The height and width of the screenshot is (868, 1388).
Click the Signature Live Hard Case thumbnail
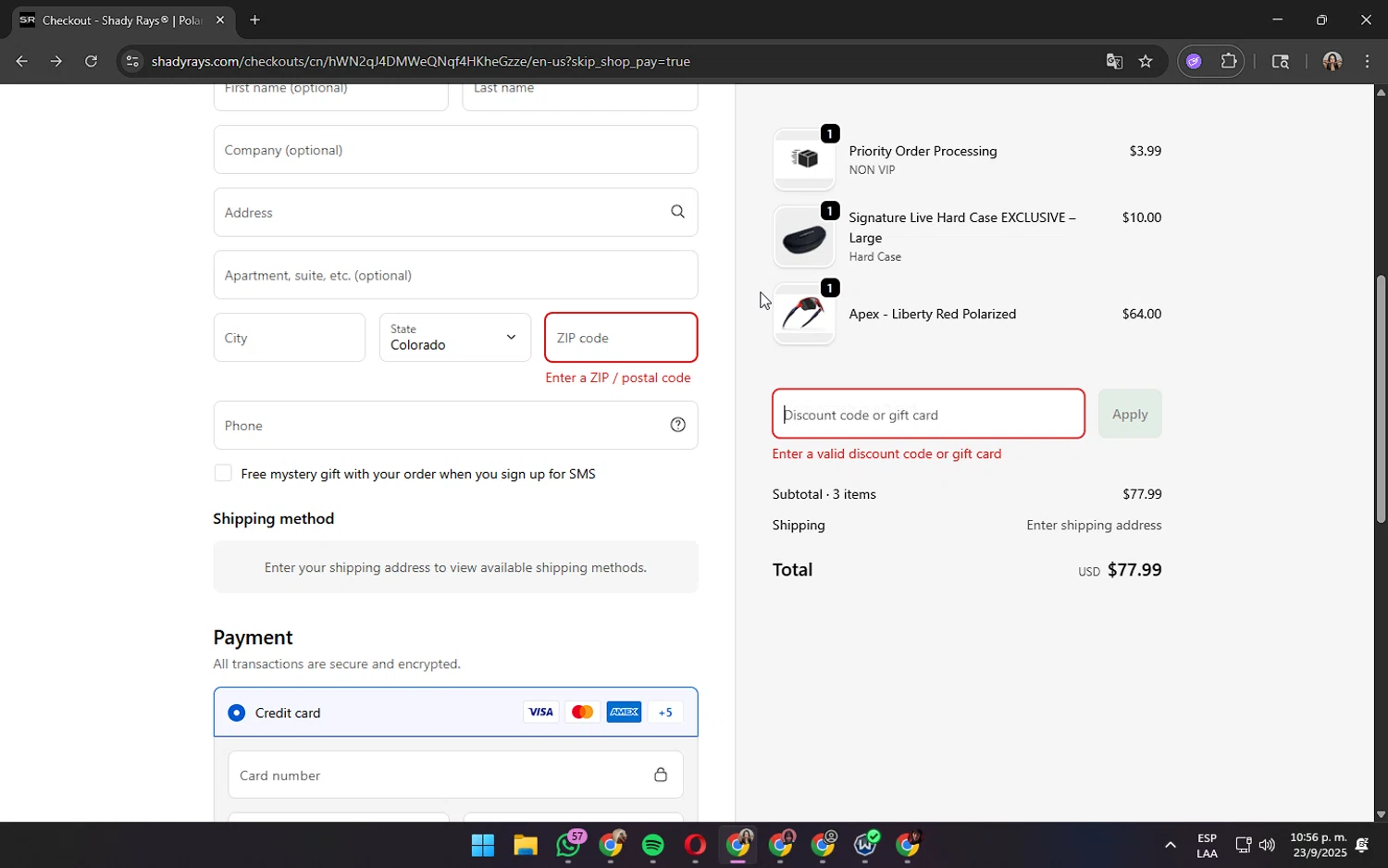(803, 237)
